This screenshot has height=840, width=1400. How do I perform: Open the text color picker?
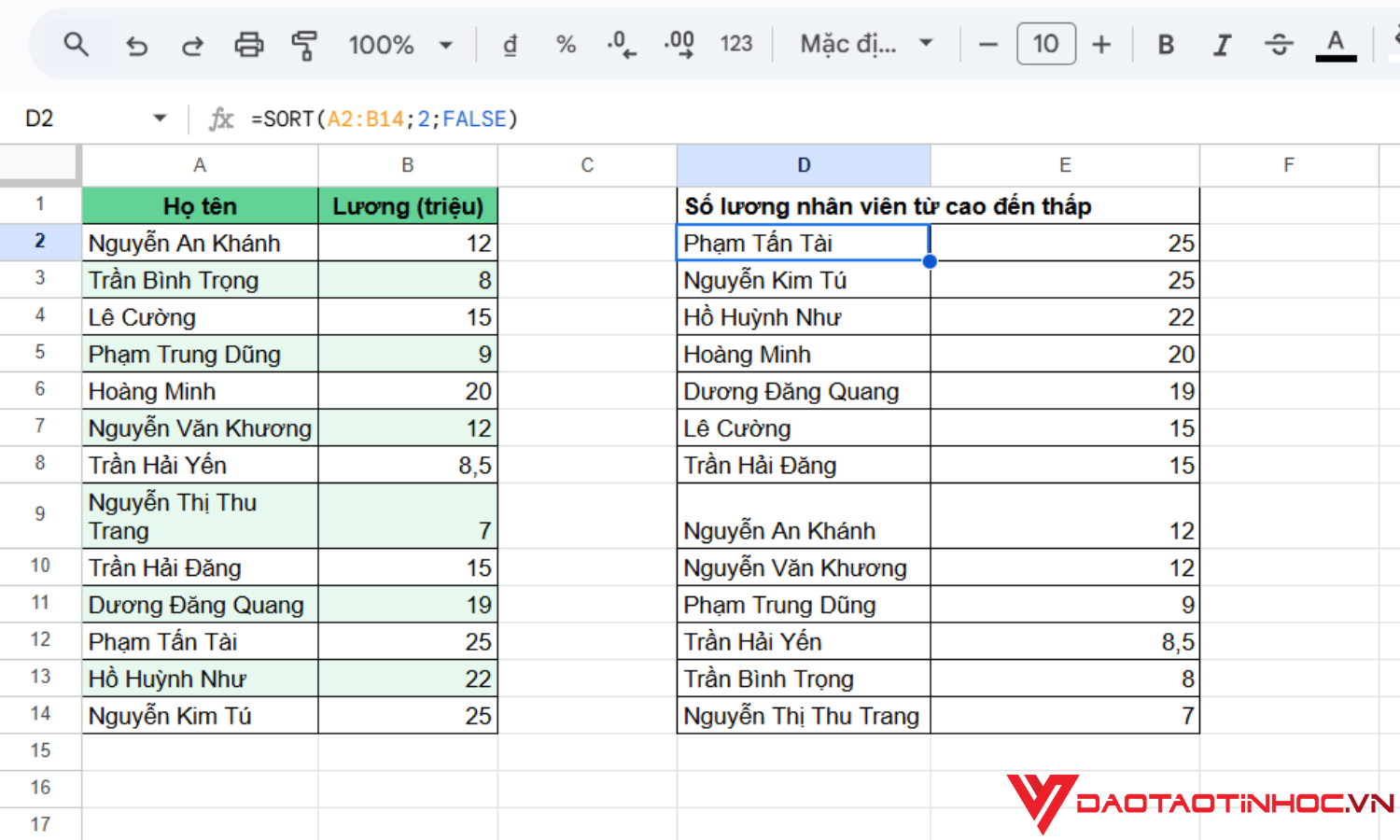click(1336, 45)
